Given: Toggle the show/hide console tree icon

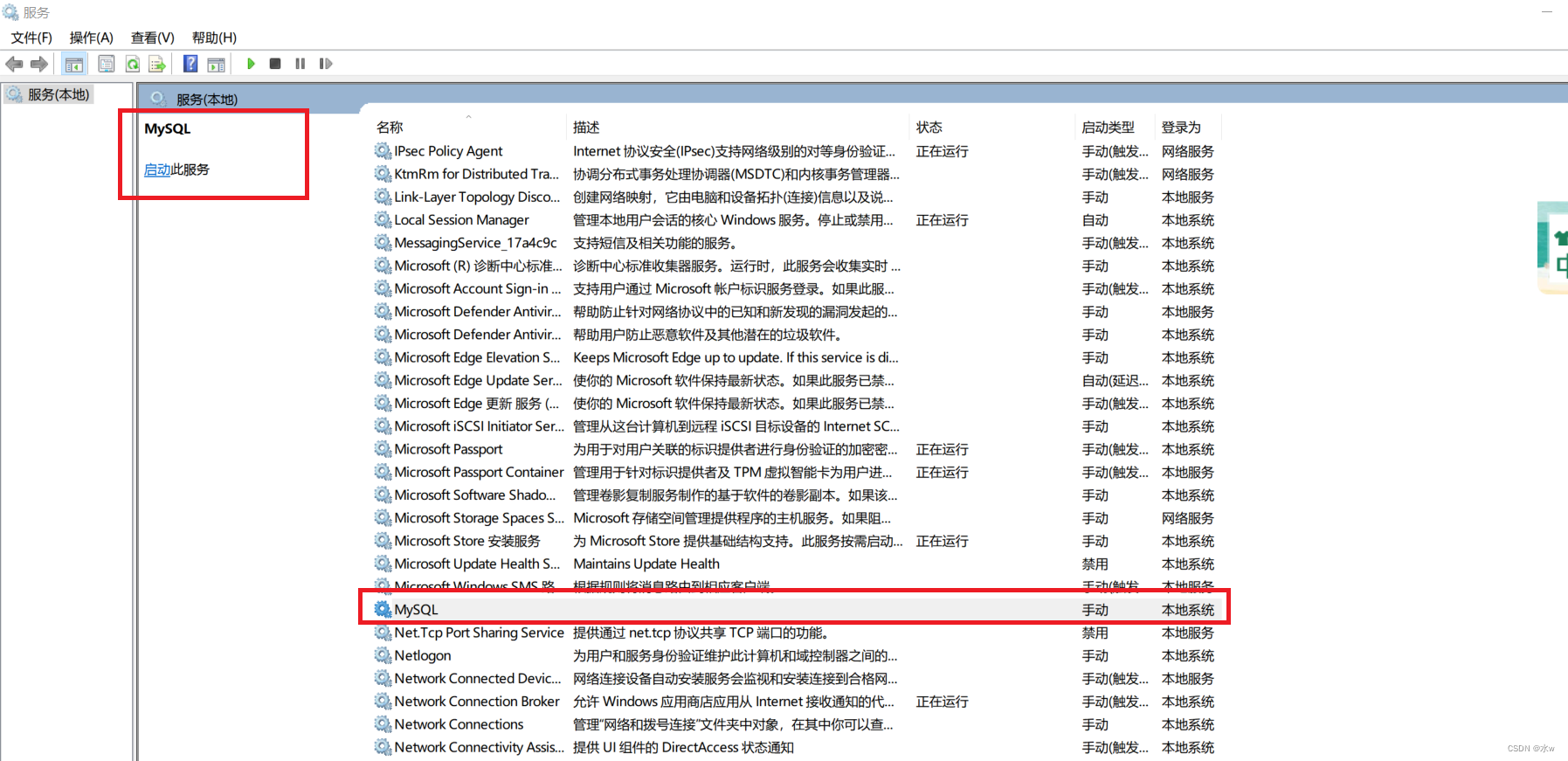Looking at the screenshot, I should coord(74,64).
